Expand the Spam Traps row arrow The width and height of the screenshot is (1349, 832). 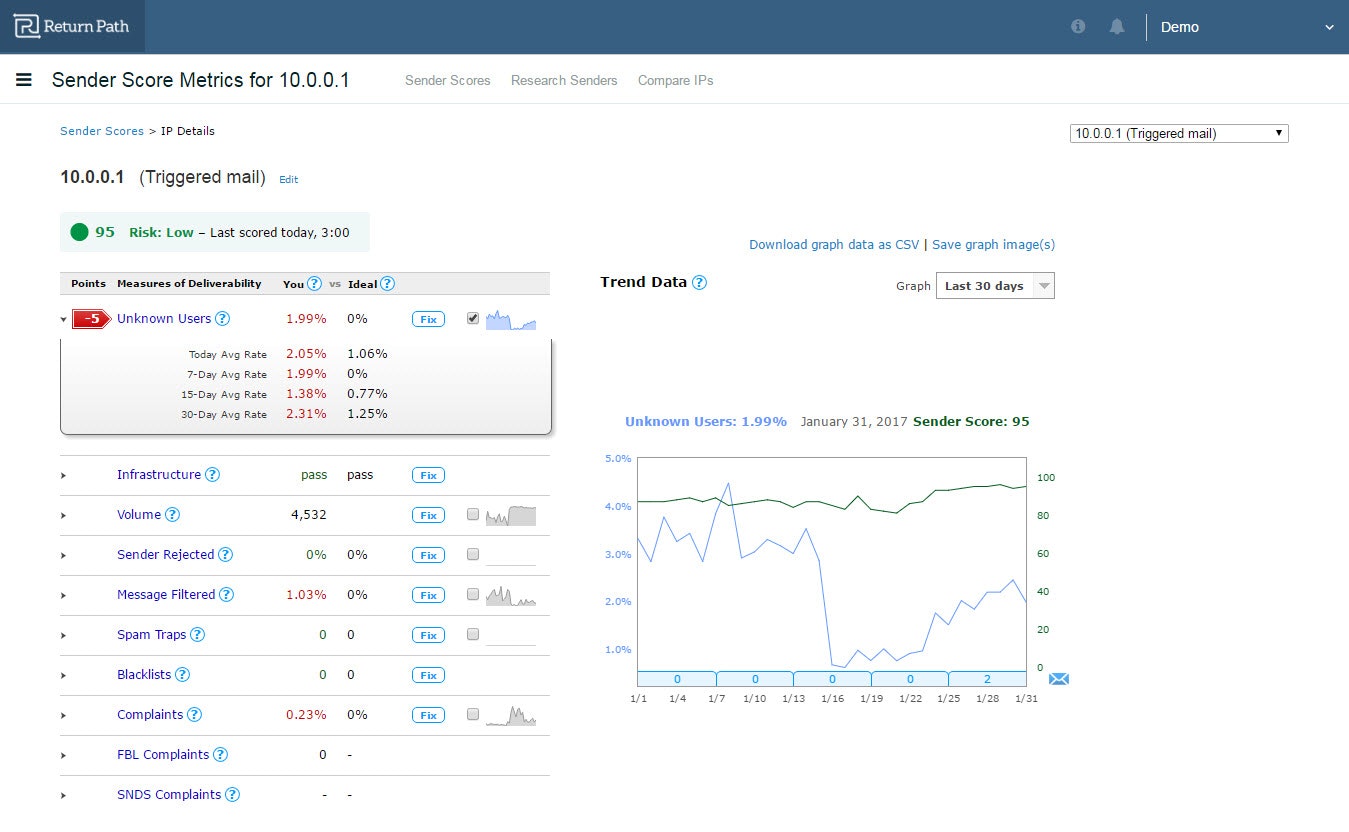tap(63, 636)
